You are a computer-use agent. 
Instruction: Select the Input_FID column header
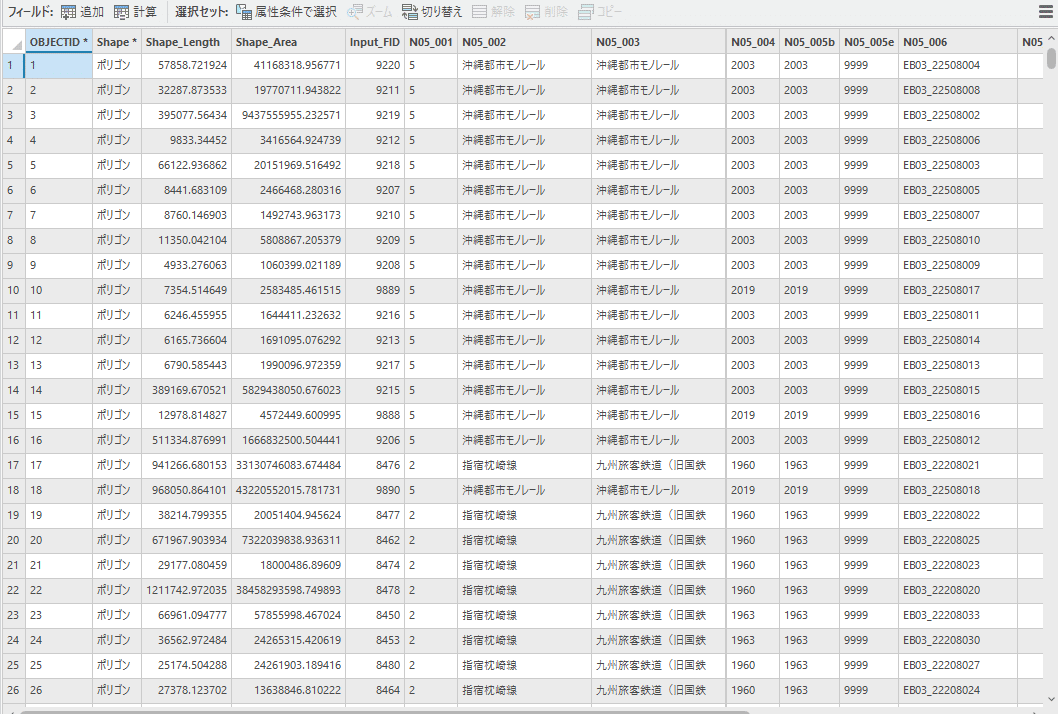coord(374,42)
